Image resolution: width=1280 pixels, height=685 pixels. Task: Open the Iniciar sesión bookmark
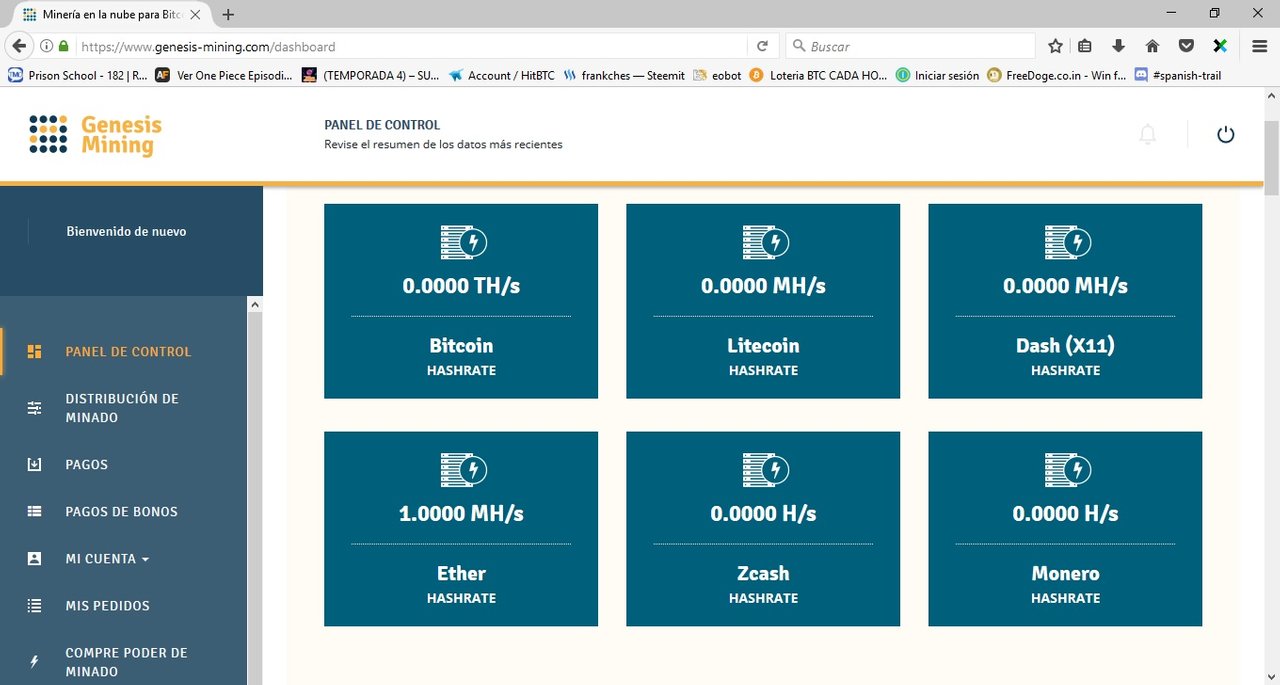[938, 75]
